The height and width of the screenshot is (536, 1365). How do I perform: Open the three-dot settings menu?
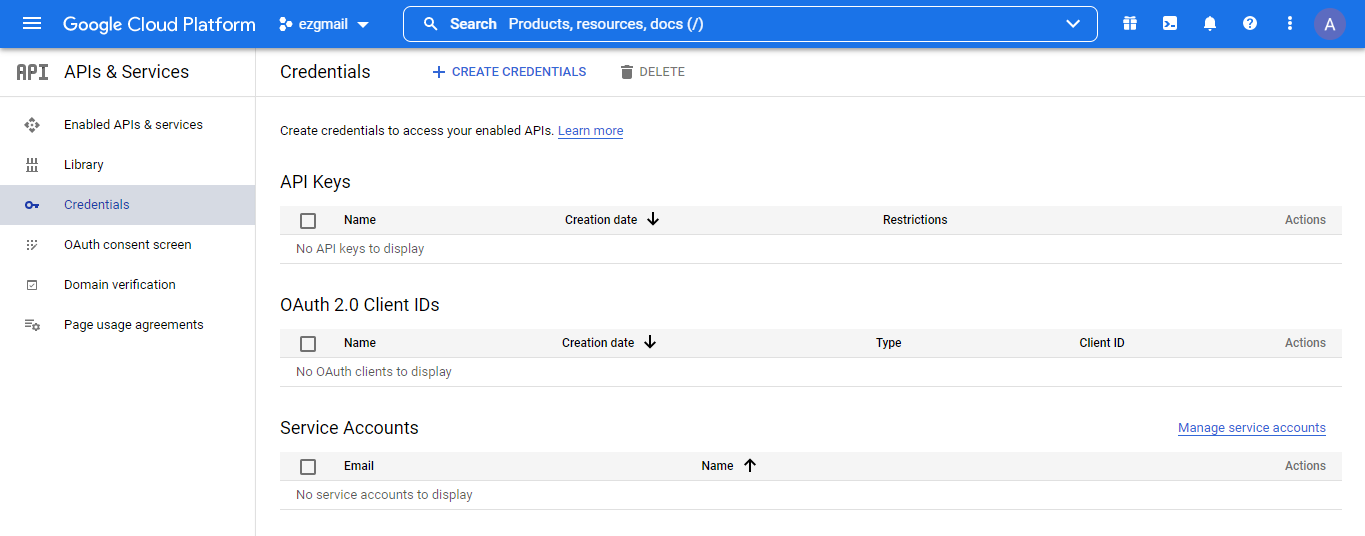[1290, 24]
